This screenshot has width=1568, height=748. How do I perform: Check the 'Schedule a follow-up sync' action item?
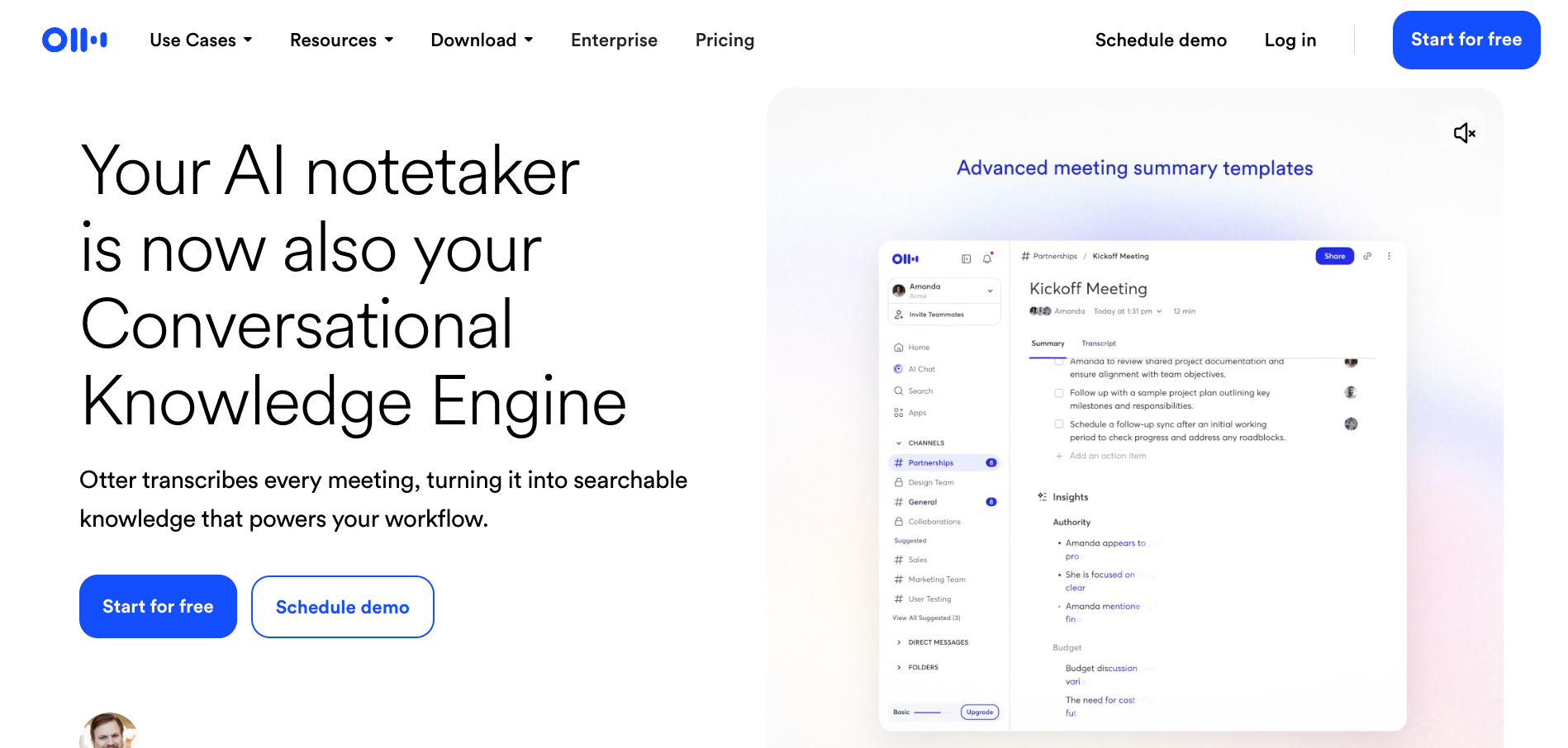[x=1059, y=424]
